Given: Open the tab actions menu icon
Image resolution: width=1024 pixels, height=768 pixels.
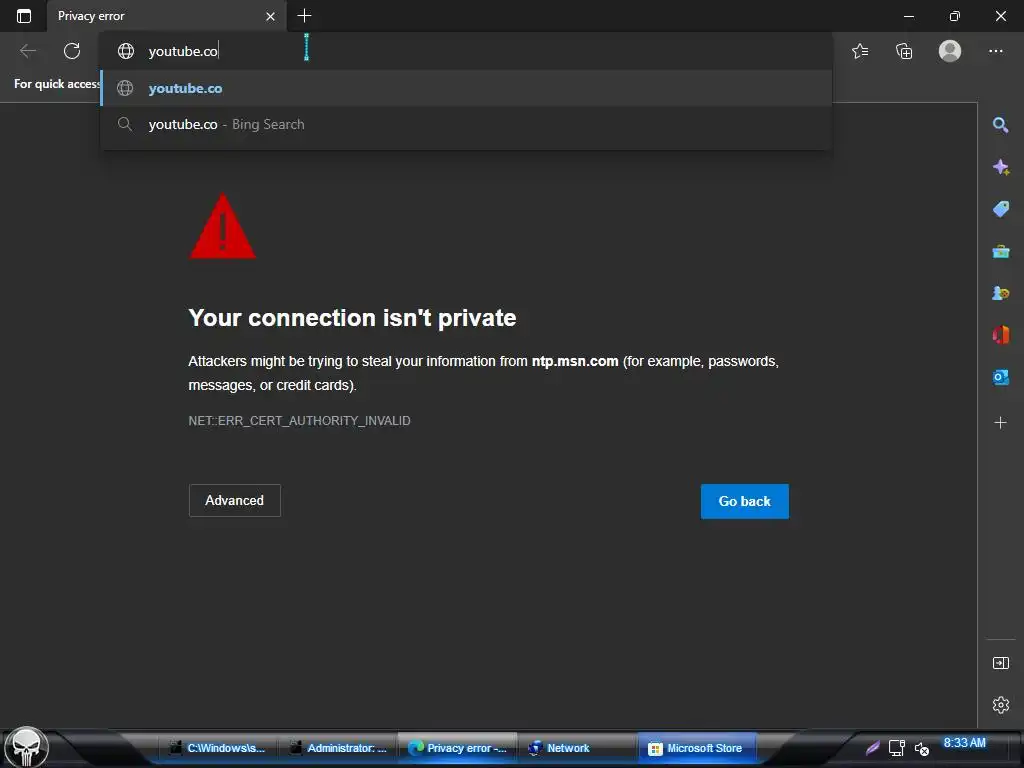Looking at the screenshot, I should (x=24, y=16).
